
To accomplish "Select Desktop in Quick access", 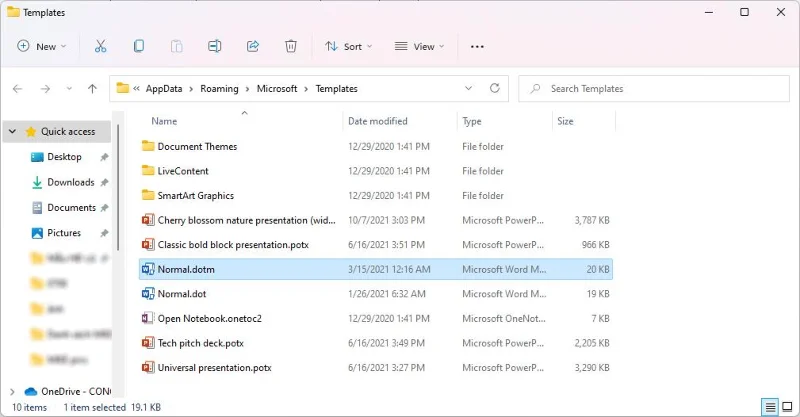I will pyautogui.click(x=64, y=157).
